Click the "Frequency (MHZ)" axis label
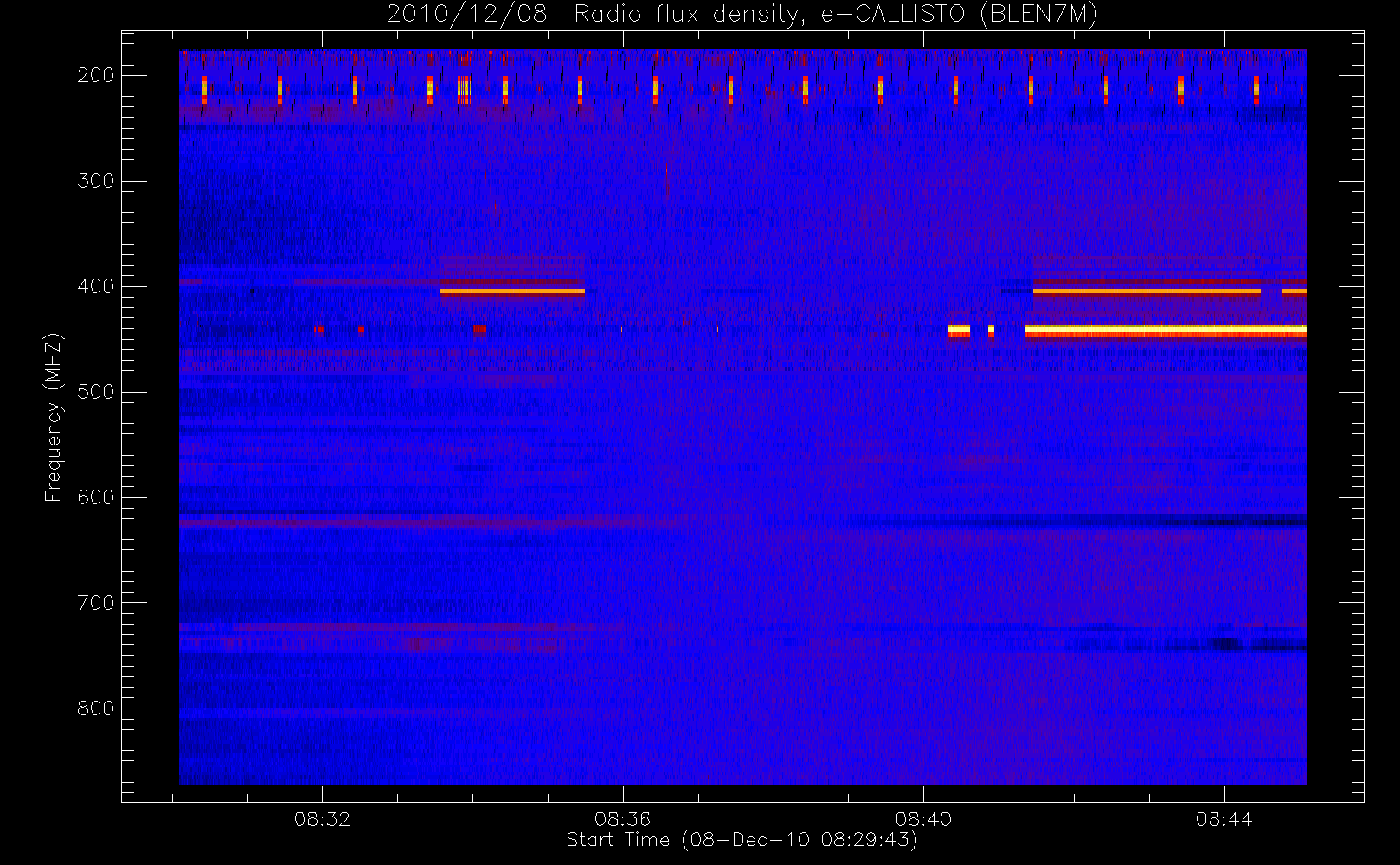Screen dimensions: 1400x865 54,417
